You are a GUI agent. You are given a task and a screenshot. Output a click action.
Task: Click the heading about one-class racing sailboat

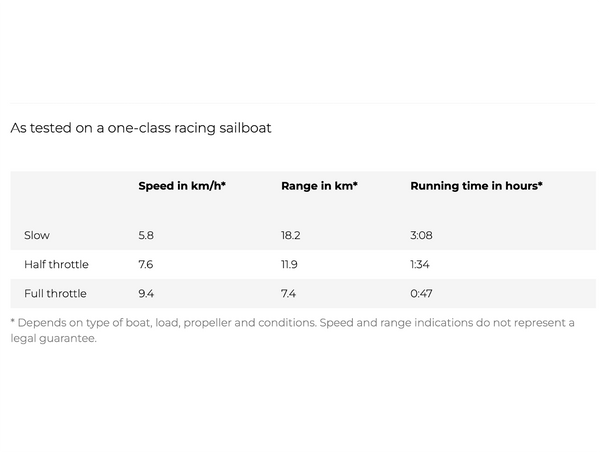pyautogui.click(x=141, y=128)
